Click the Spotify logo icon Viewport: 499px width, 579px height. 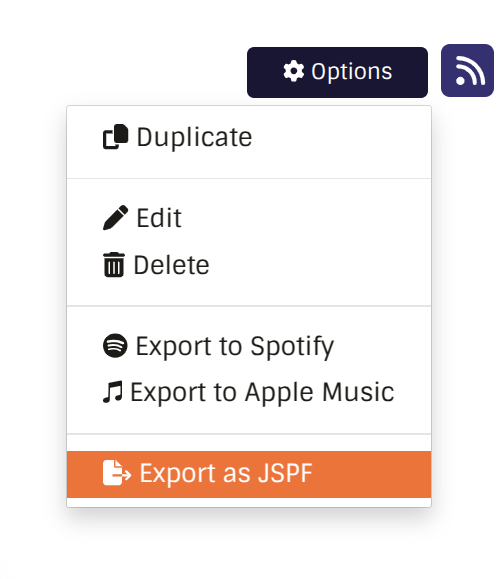[x=115, y=346]
